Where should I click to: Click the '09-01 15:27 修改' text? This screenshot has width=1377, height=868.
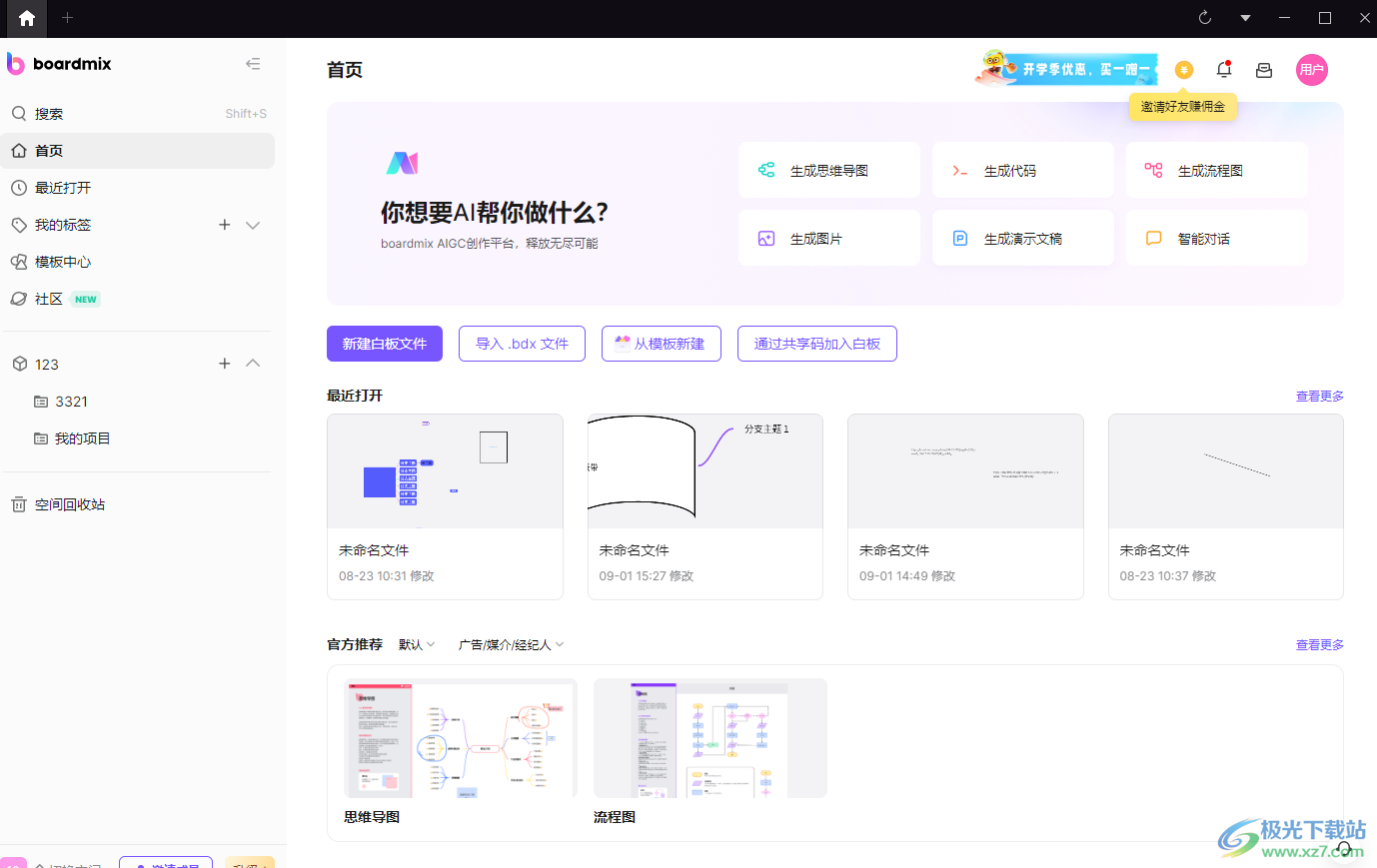tap(647, 576)
